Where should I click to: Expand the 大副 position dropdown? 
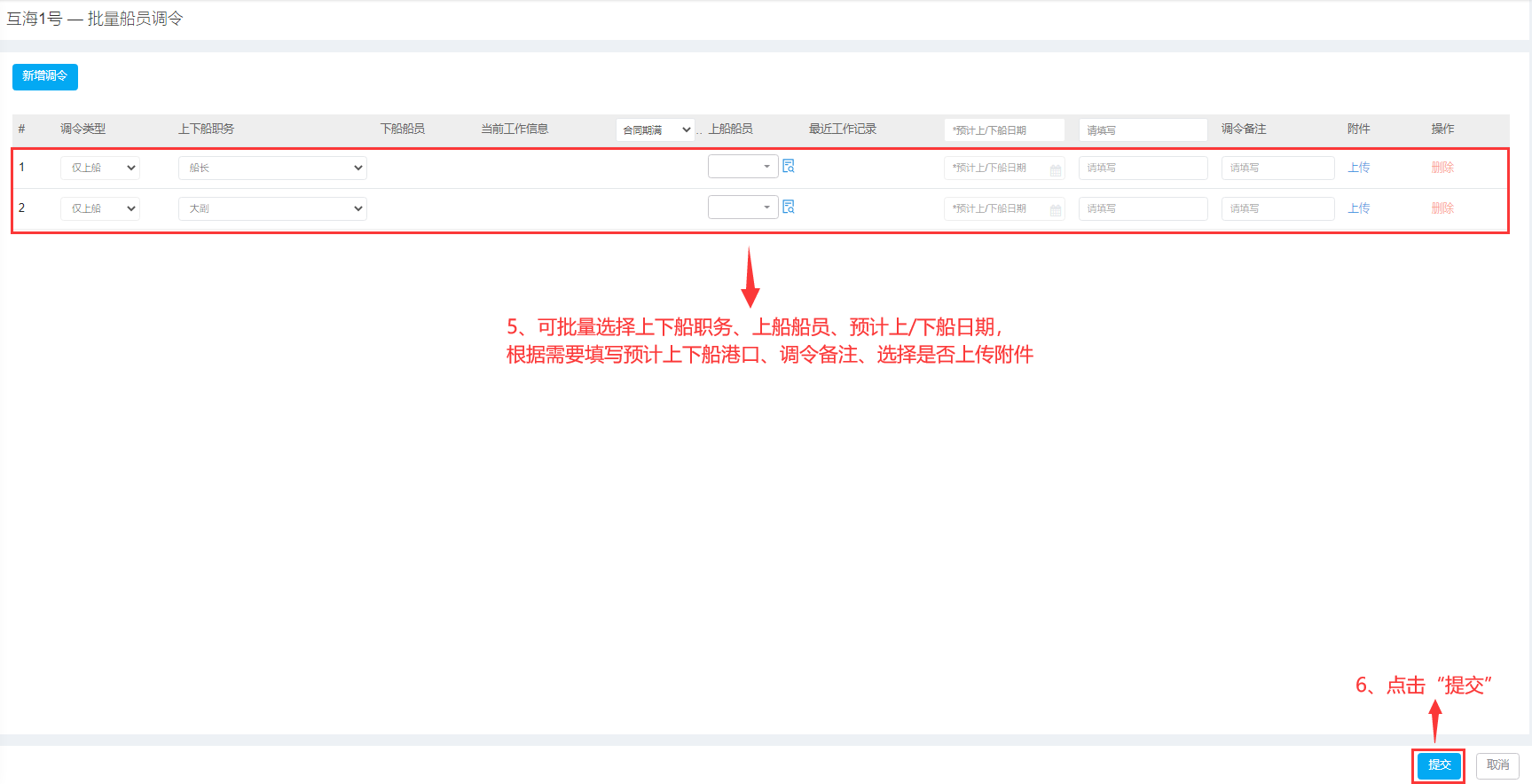272,208
